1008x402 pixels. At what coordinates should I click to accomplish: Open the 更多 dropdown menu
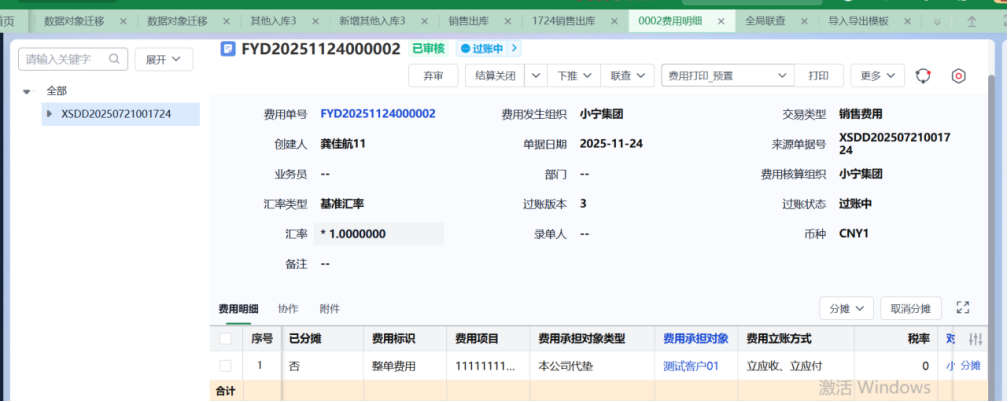pos(877,76)
